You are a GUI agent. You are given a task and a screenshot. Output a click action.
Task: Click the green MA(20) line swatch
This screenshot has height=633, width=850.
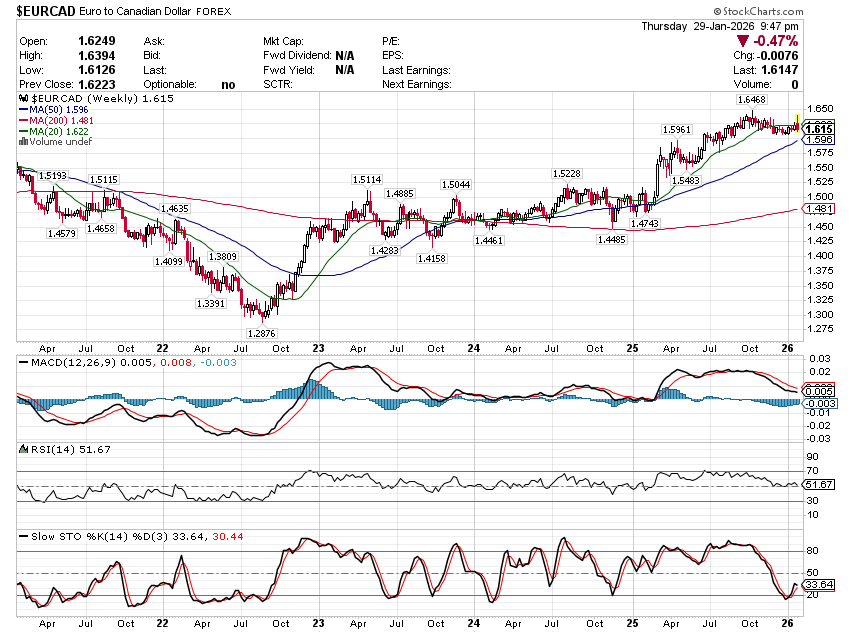[24, 131]
